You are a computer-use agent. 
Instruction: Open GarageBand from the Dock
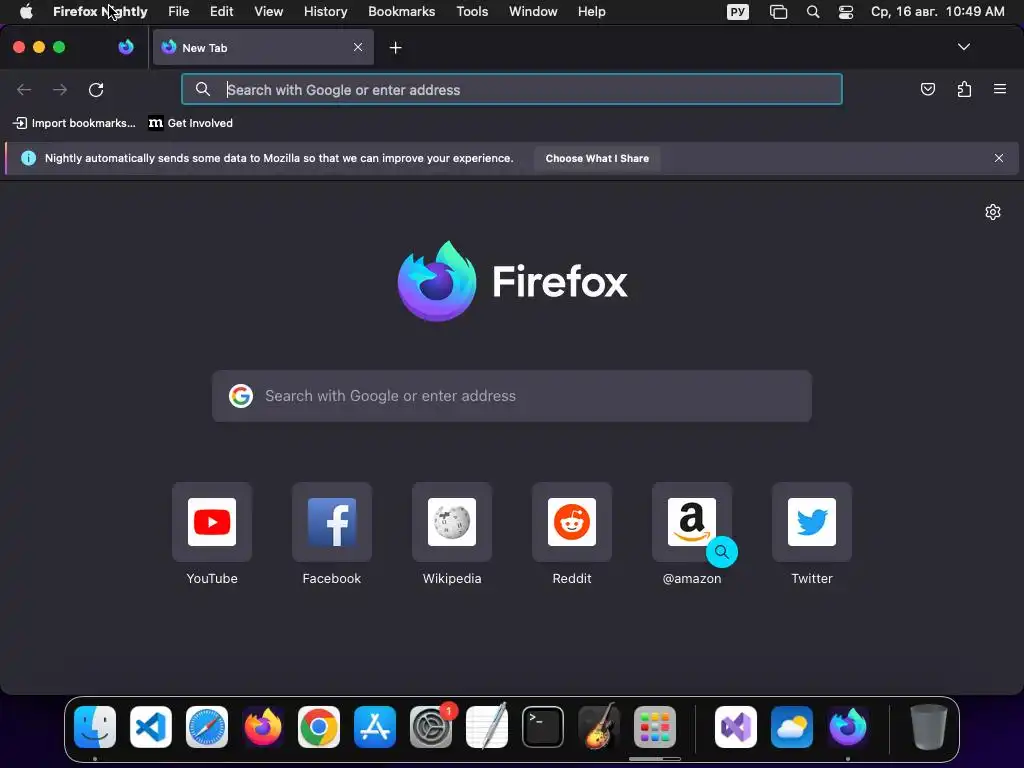pyautogui.click(x=599, y=727)
